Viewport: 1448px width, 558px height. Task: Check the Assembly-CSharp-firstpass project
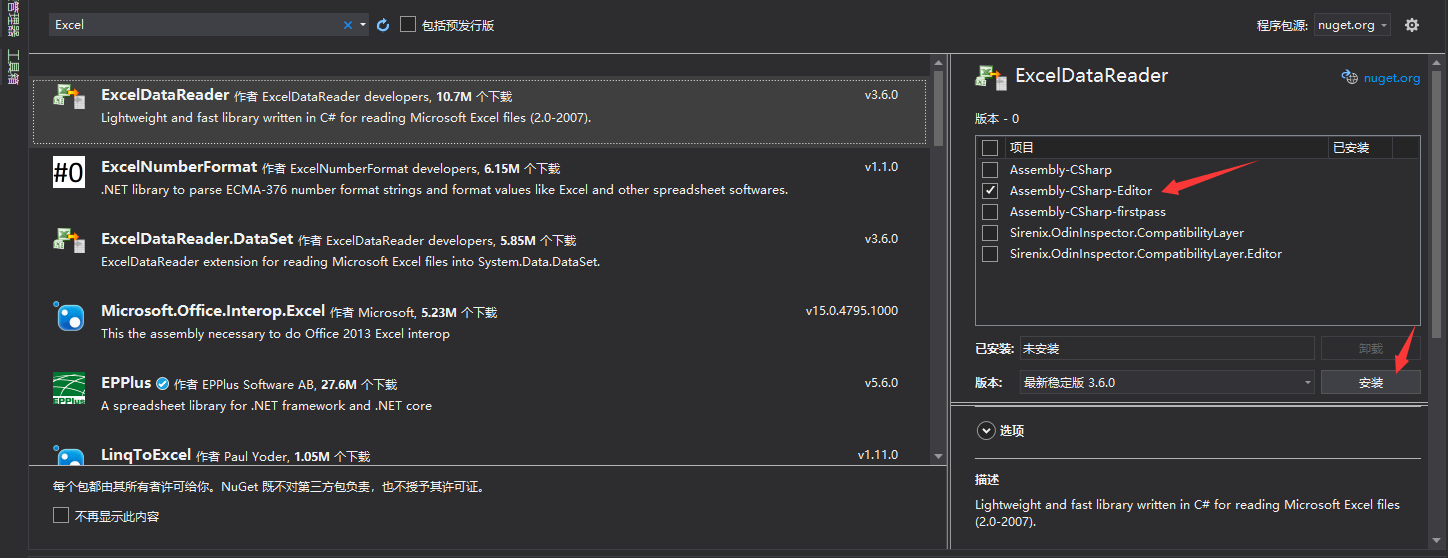pos(990,212)
